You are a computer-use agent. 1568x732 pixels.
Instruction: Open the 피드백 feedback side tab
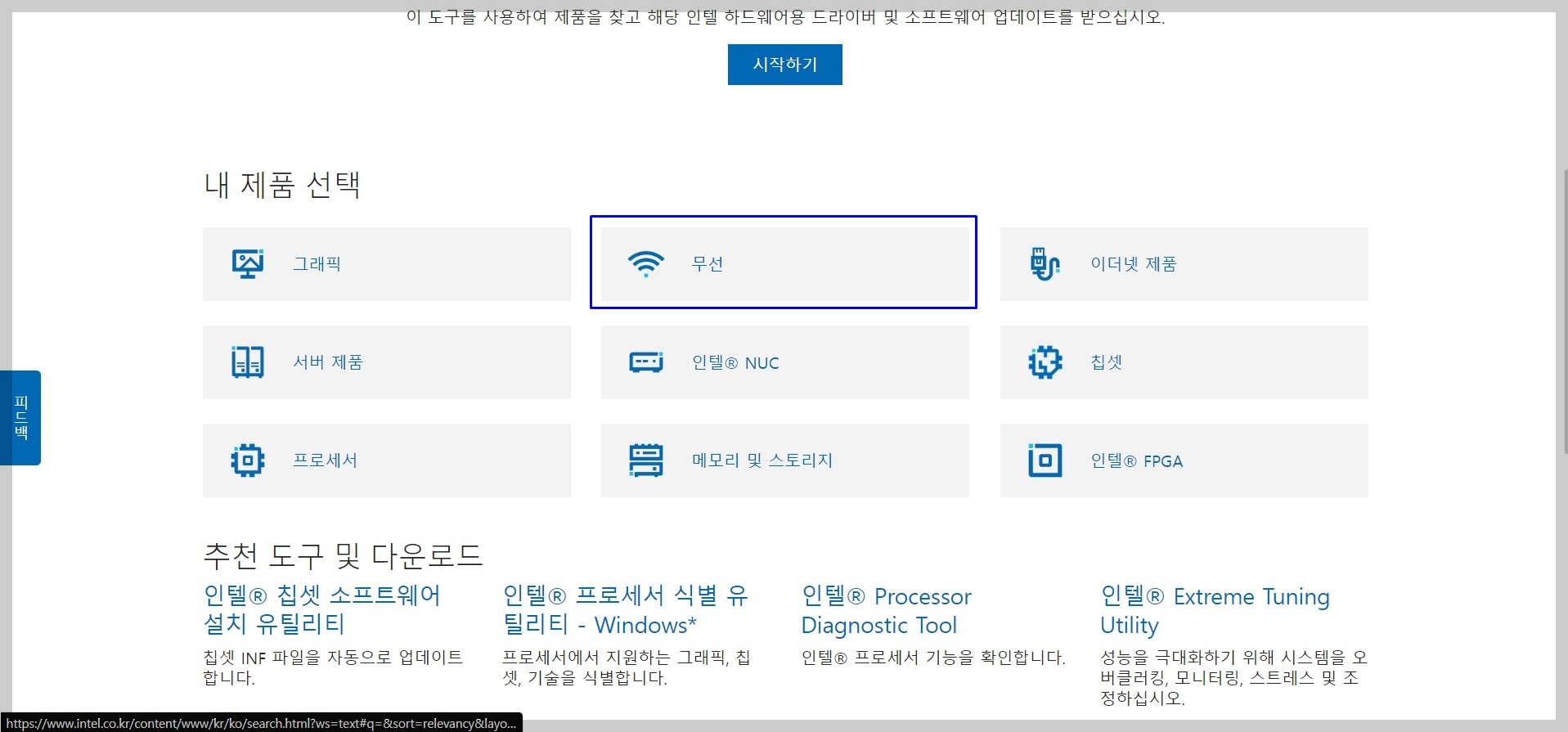tap(20, 418)
